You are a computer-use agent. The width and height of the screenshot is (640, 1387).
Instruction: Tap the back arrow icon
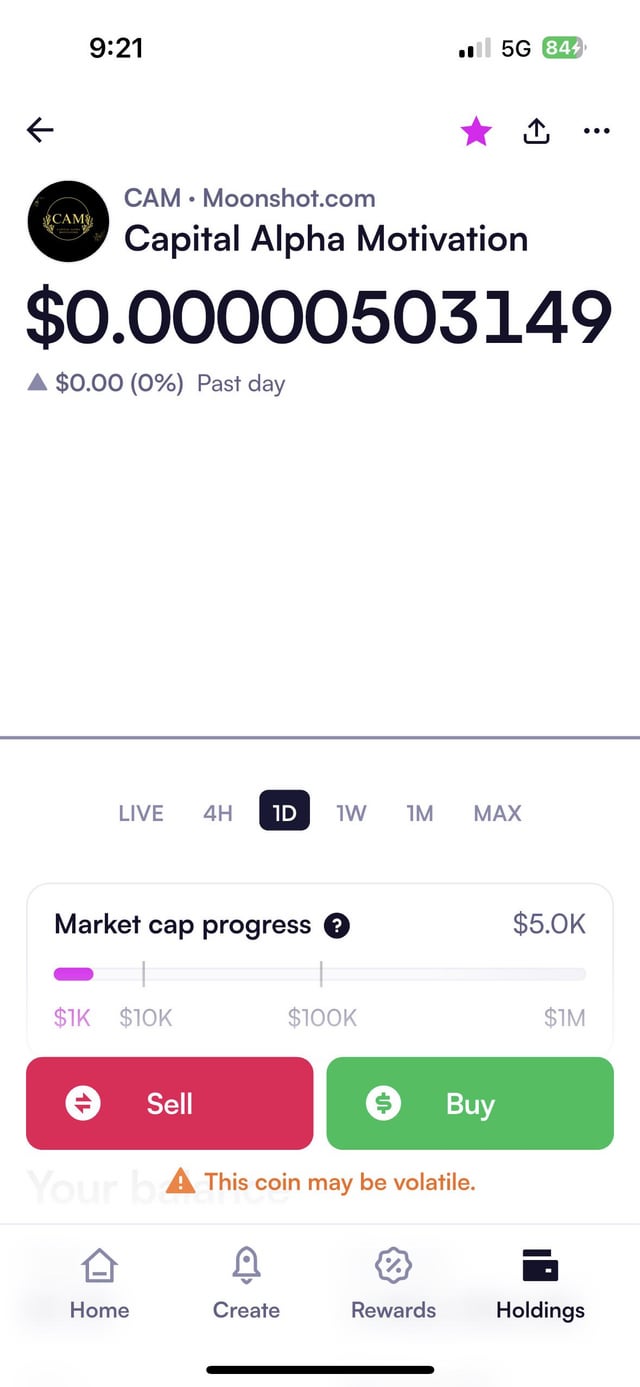tap(40, 130)
